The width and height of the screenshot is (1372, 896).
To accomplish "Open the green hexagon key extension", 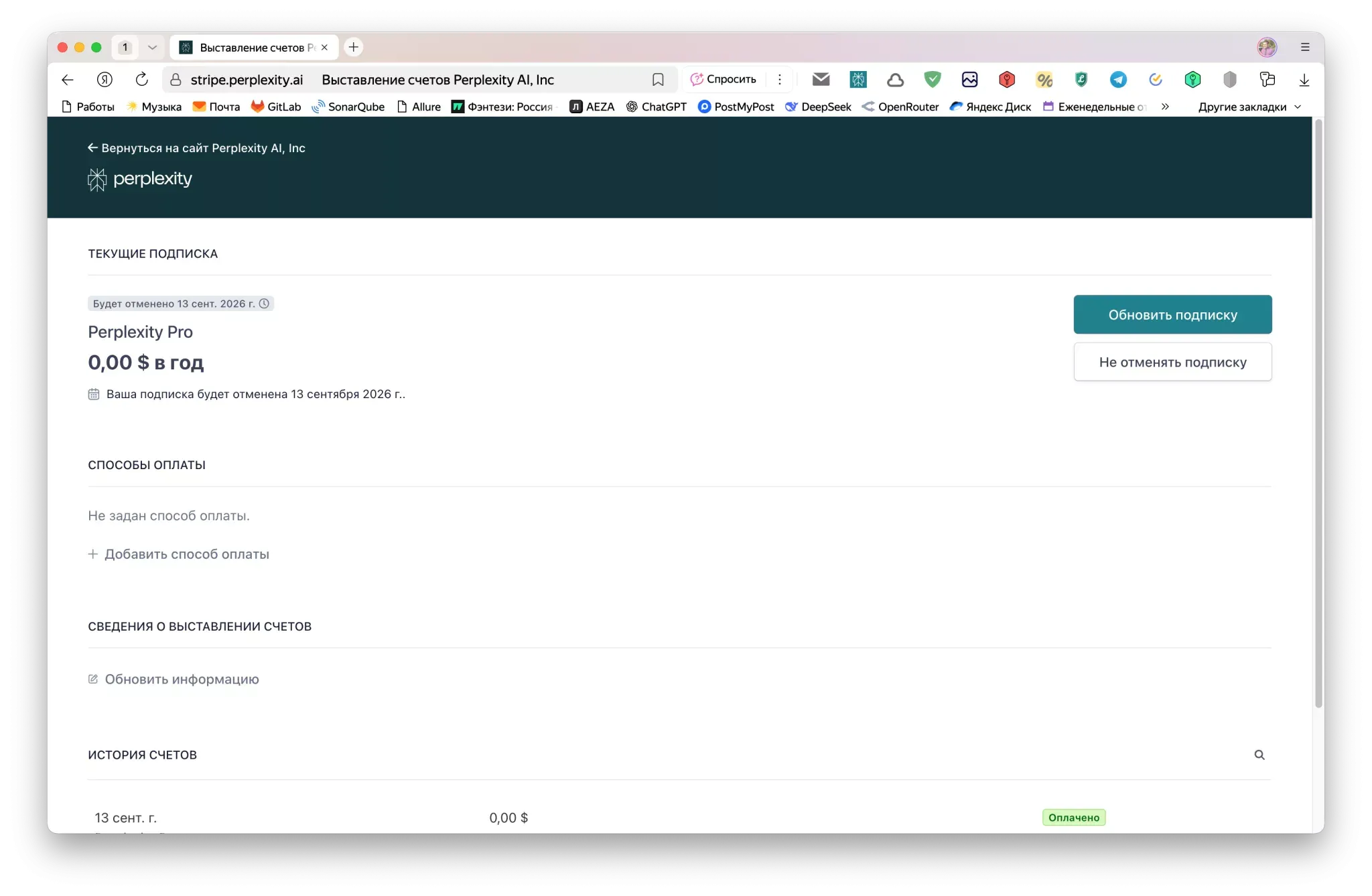I will click(1192, 80).
